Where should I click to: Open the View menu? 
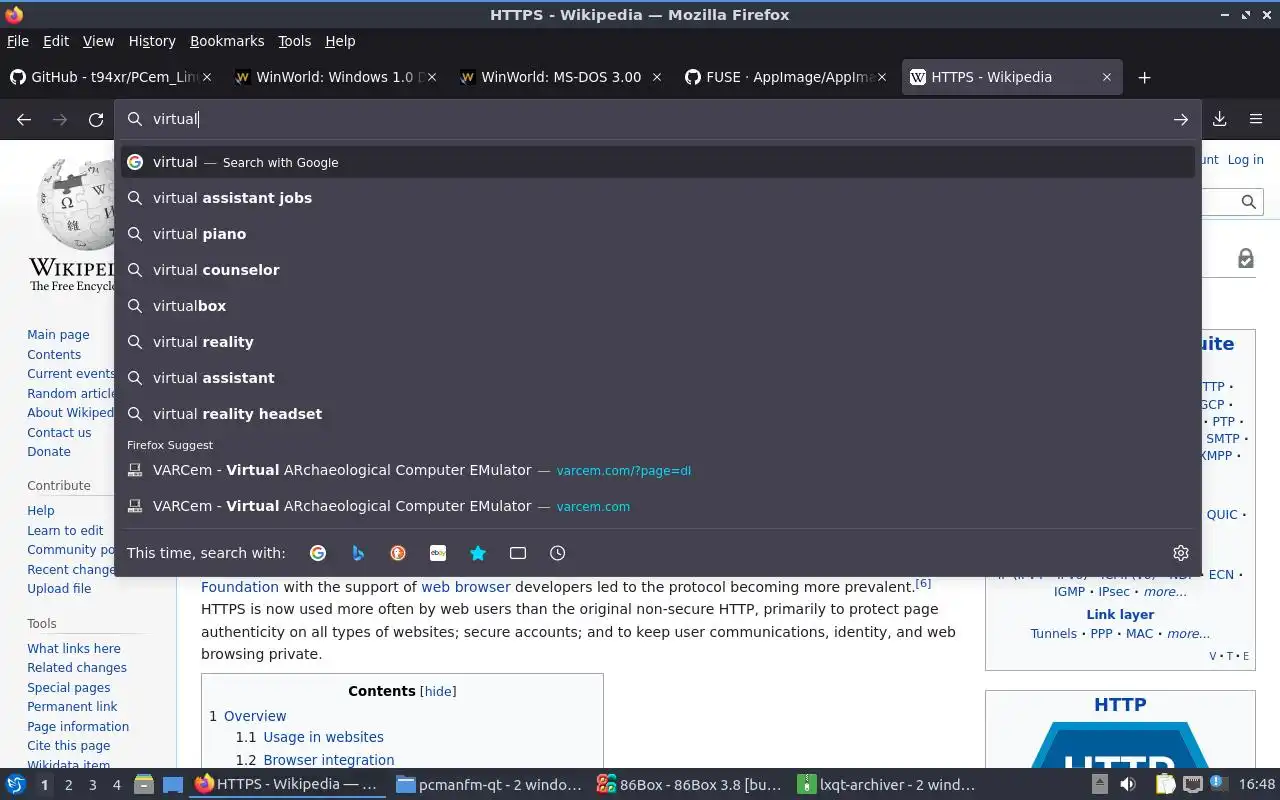(98, 41)
